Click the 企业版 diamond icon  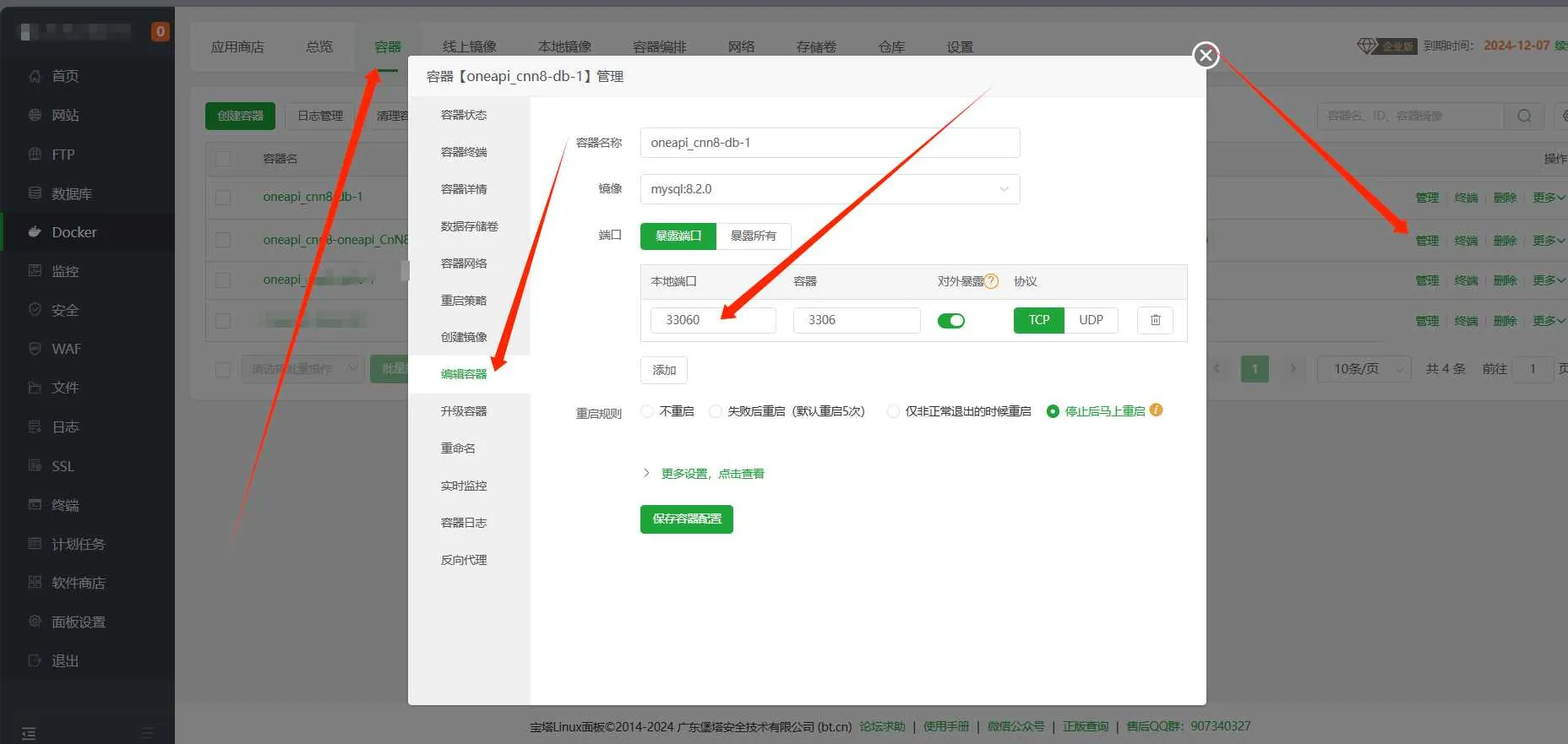[x=1366, y=46]
